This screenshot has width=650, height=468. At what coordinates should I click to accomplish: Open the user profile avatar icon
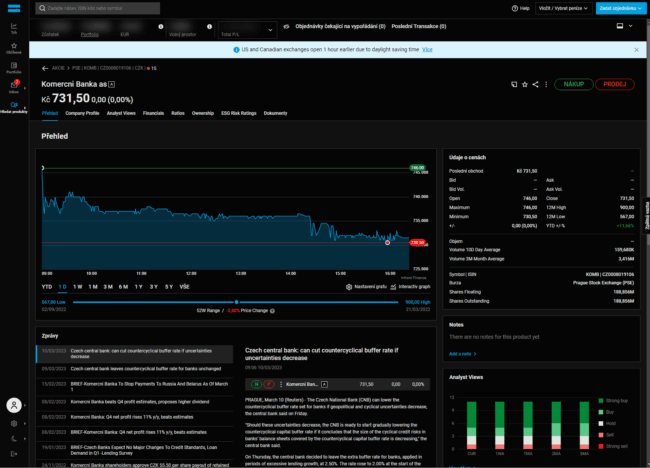[x=14, y=405]
